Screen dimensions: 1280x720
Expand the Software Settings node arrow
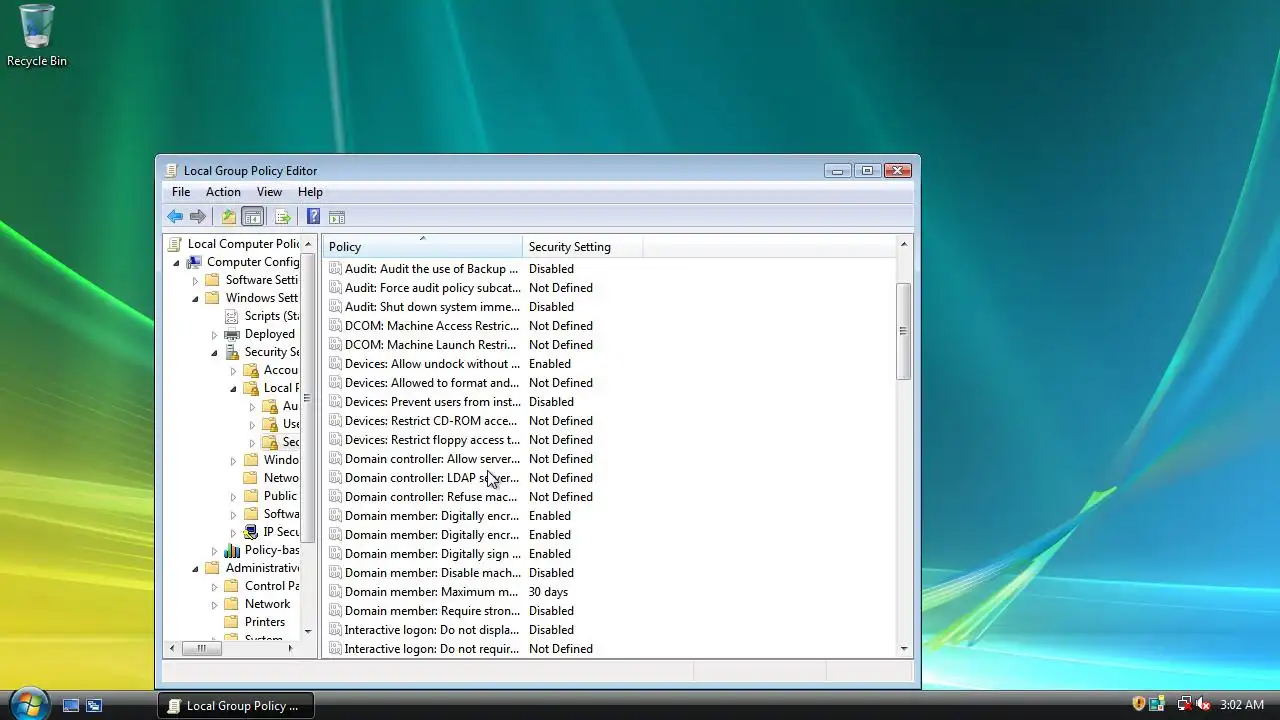(196, 280)
